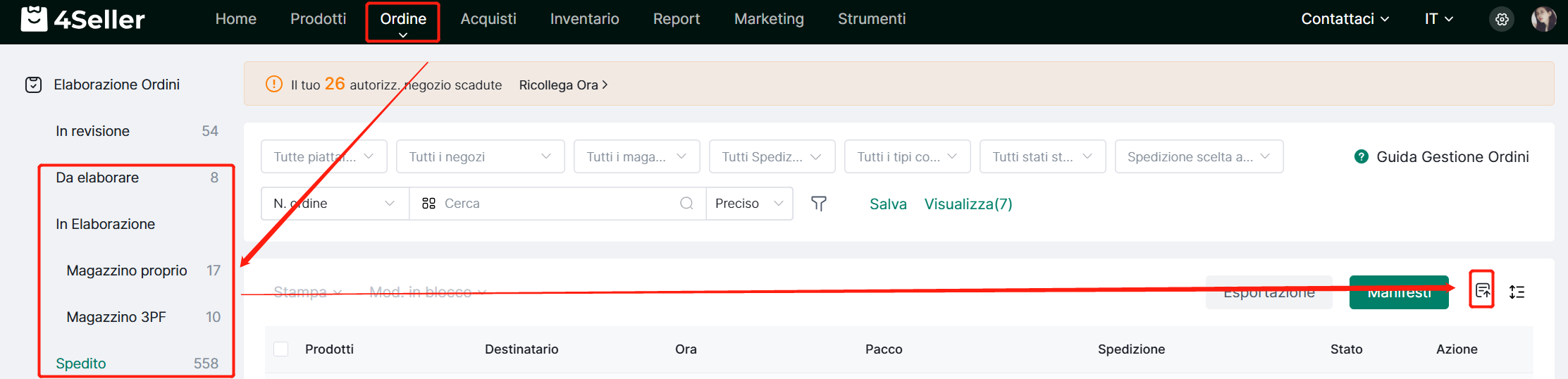This screenshot has width=1568, height=379.
Task: Click the advanced filter funnel icon
Action: tap(818, 204)
